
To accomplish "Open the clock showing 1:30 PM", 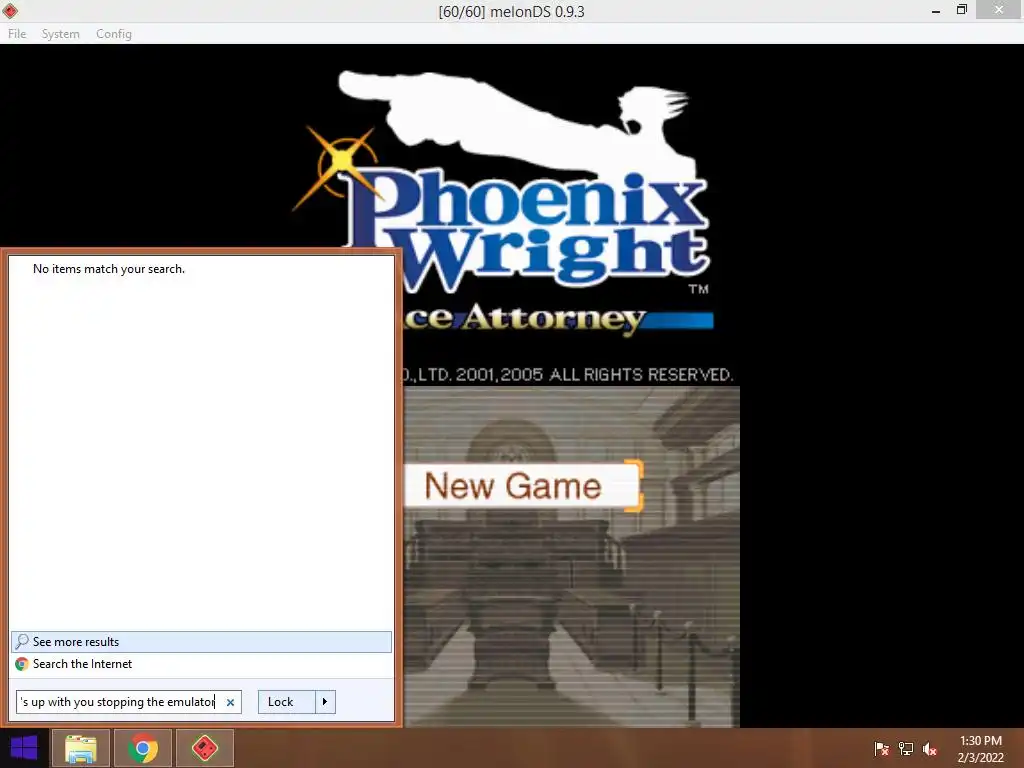I will pyautogui.click(x=980, y=749).
